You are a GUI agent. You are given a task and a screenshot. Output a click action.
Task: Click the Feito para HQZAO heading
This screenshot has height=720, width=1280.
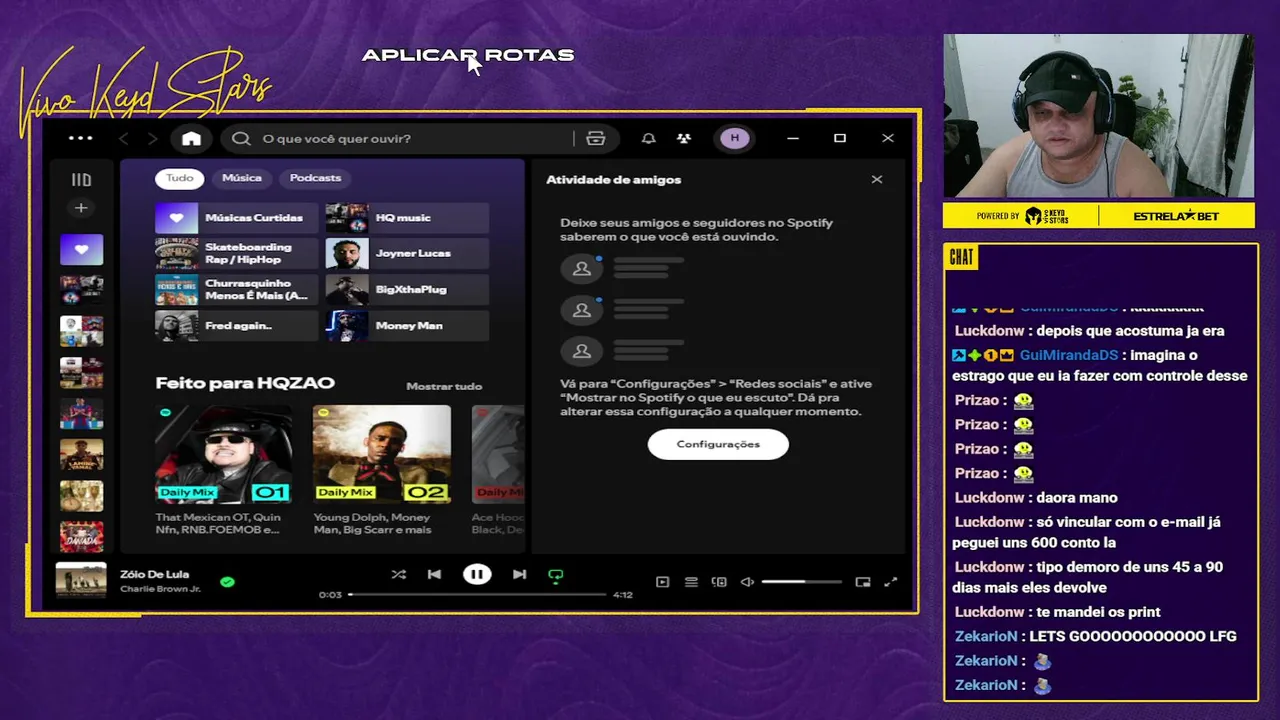coord(245,383)
